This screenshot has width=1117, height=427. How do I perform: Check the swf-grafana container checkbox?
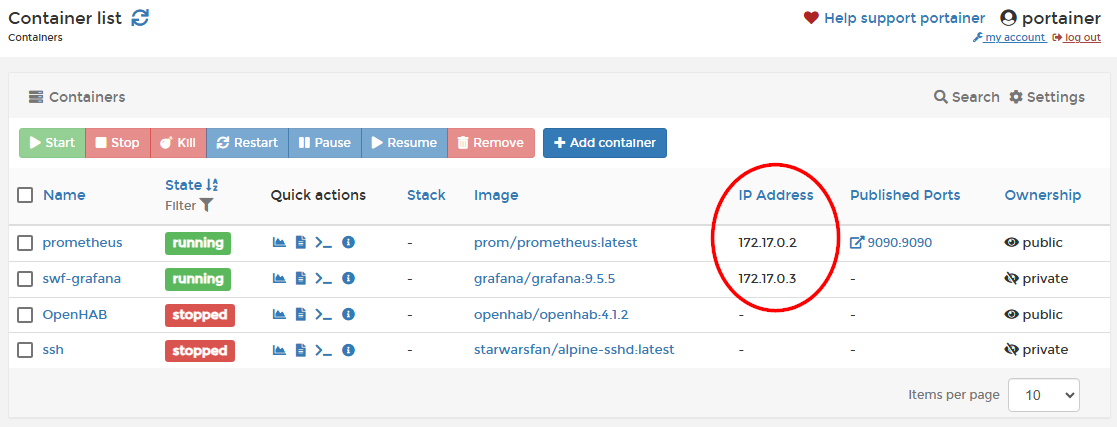25,279
